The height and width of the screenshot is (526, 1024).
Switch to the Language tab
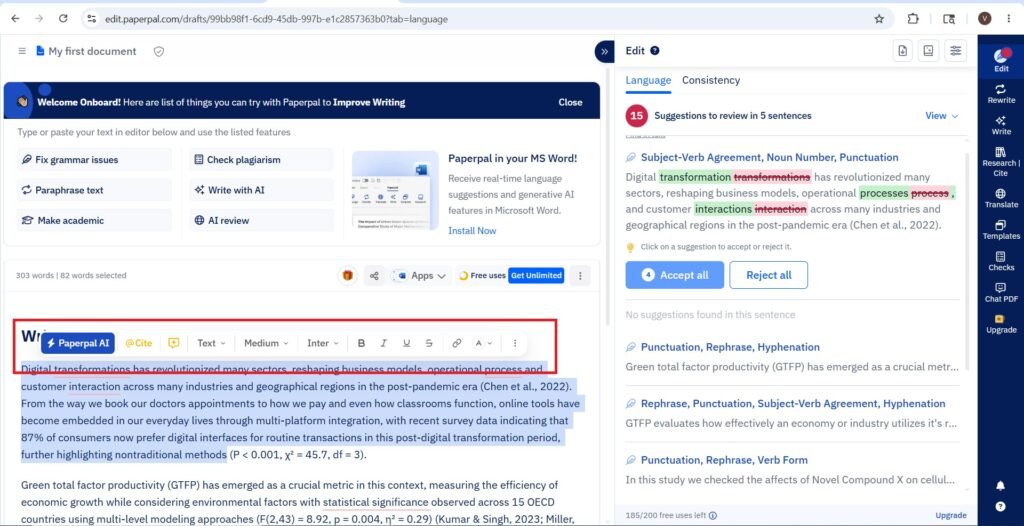[648, 80]
